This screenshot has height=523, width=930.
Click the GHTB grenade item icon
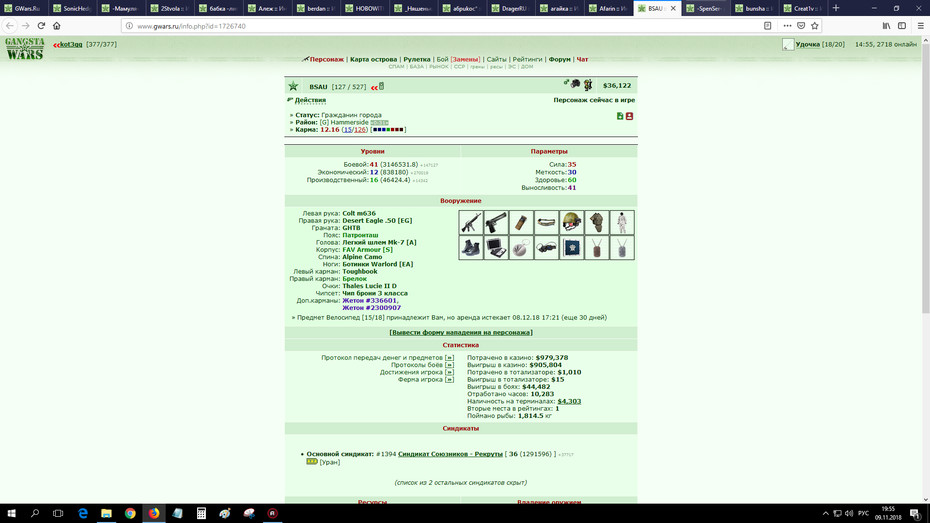tap(521, 222)
